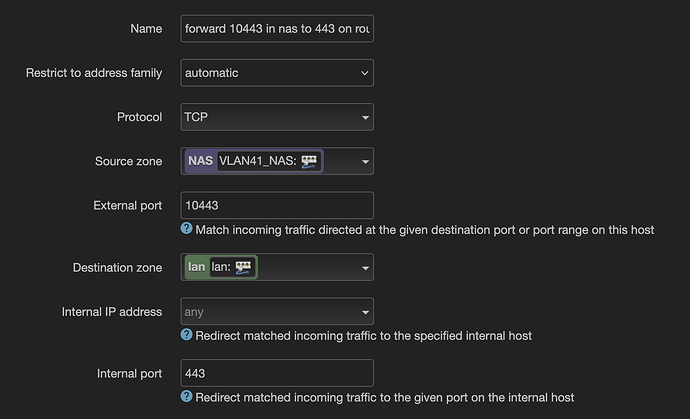Click the network interface icon in Source zone
This screenshot has height=419, width=690.
pyautogui.click(x=309, y=161)
